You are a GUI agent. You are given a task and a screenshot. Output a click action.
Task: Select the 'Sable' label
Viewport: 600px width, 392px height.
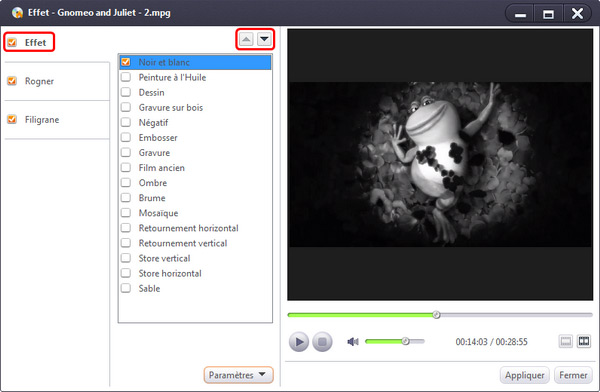pos(149,288)
